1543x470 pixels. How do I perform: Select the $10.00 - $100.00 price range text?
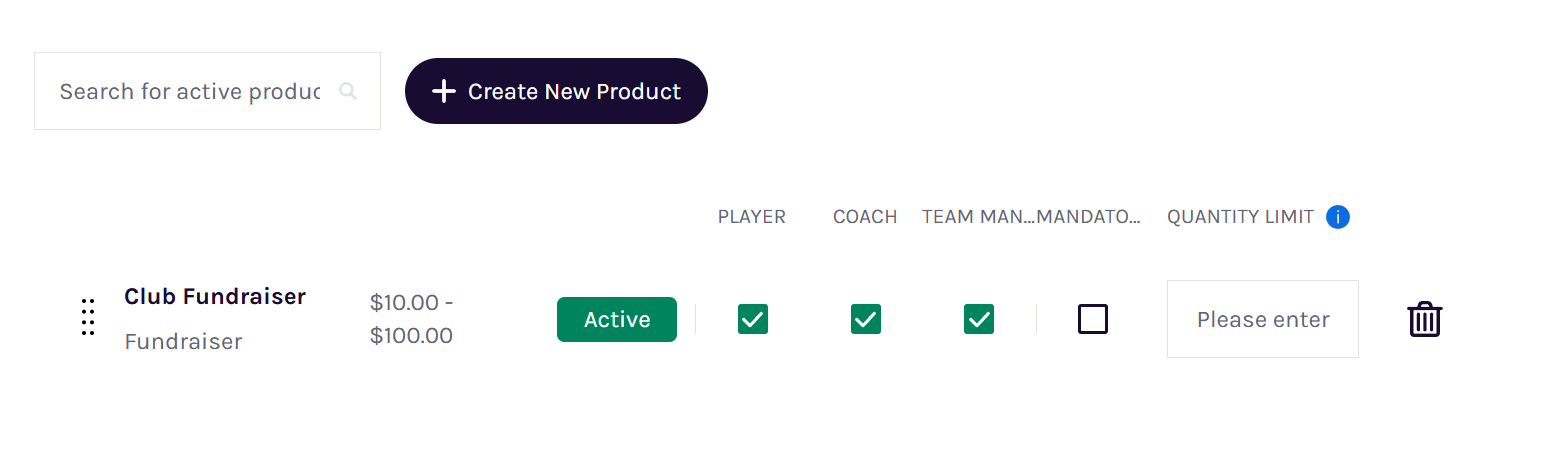coord(412,318)
